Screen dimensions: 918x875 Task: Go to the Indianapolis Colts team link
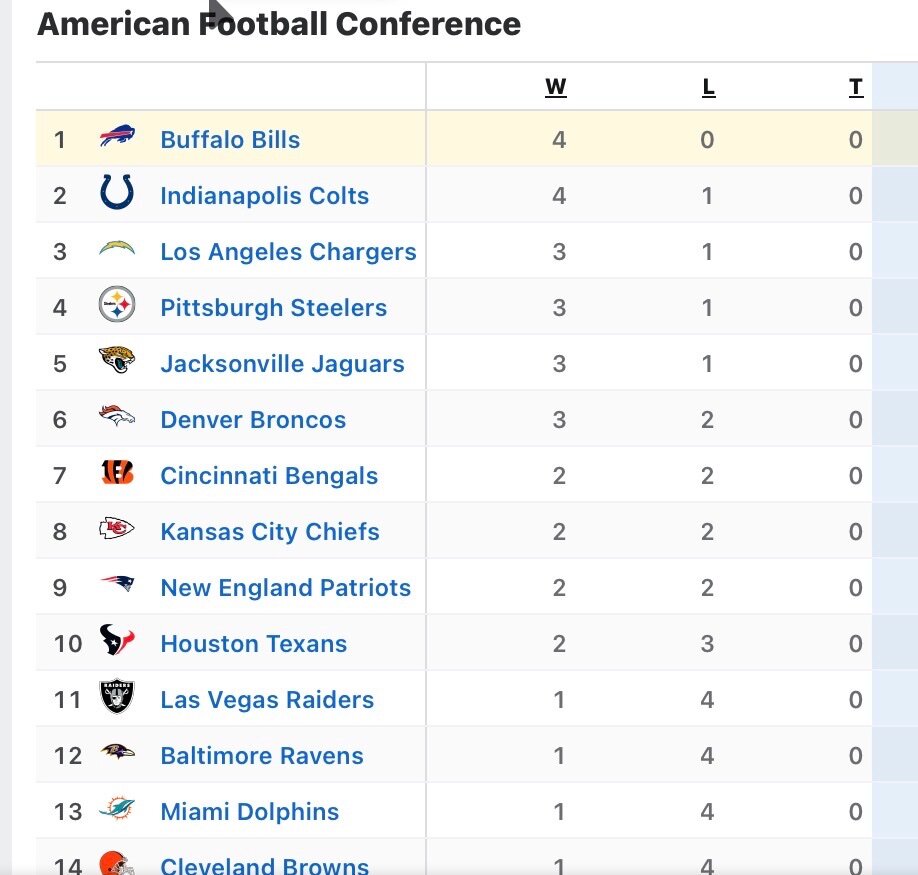coord(264,196)
